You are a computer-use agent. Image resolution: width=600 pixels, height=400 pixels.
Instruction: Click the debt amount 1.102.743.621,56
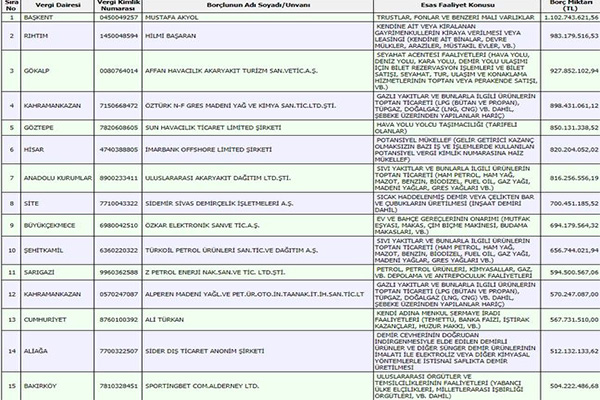571,18
